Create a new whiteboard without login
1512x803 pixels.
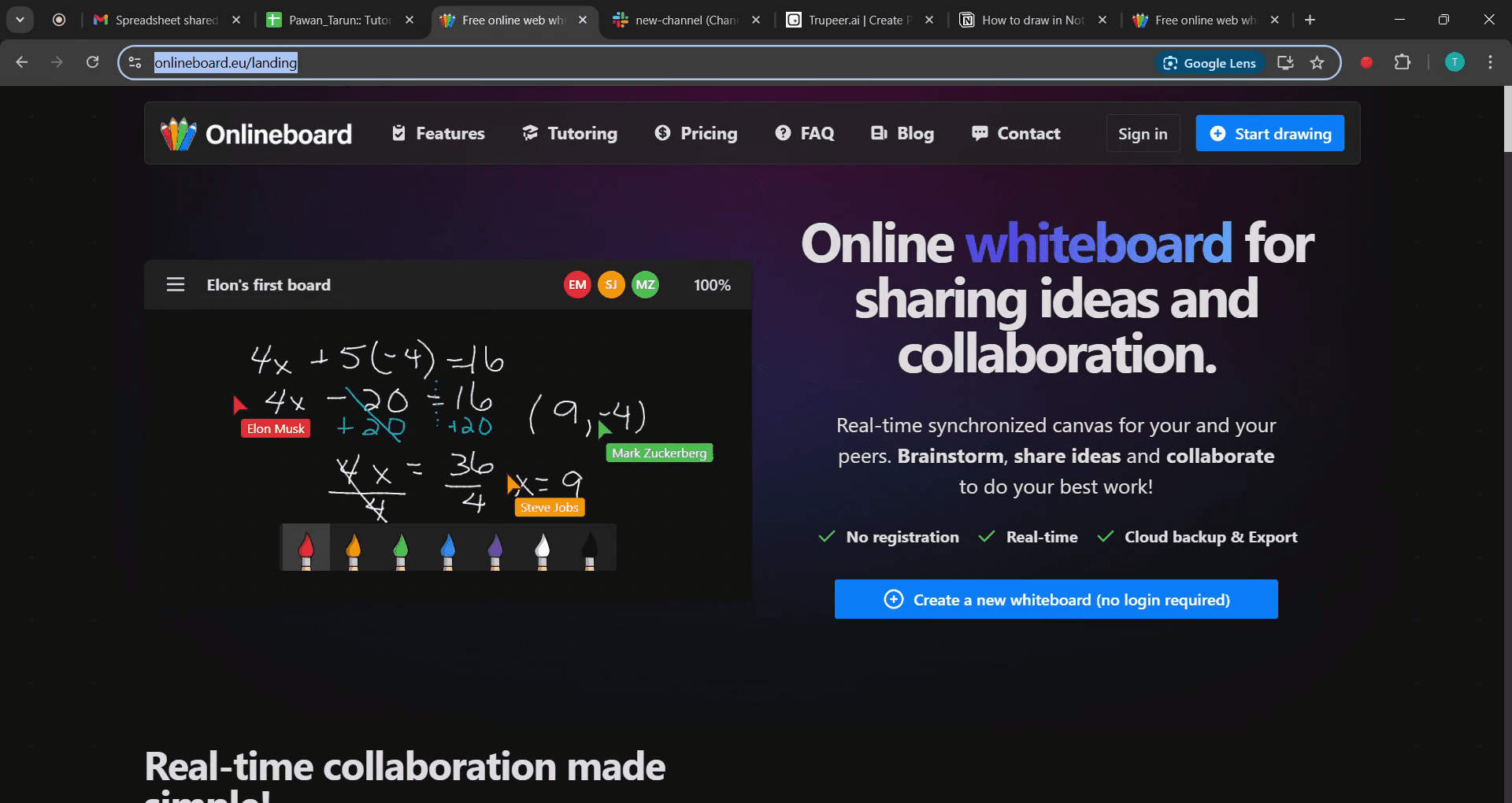click(1056, 599)
